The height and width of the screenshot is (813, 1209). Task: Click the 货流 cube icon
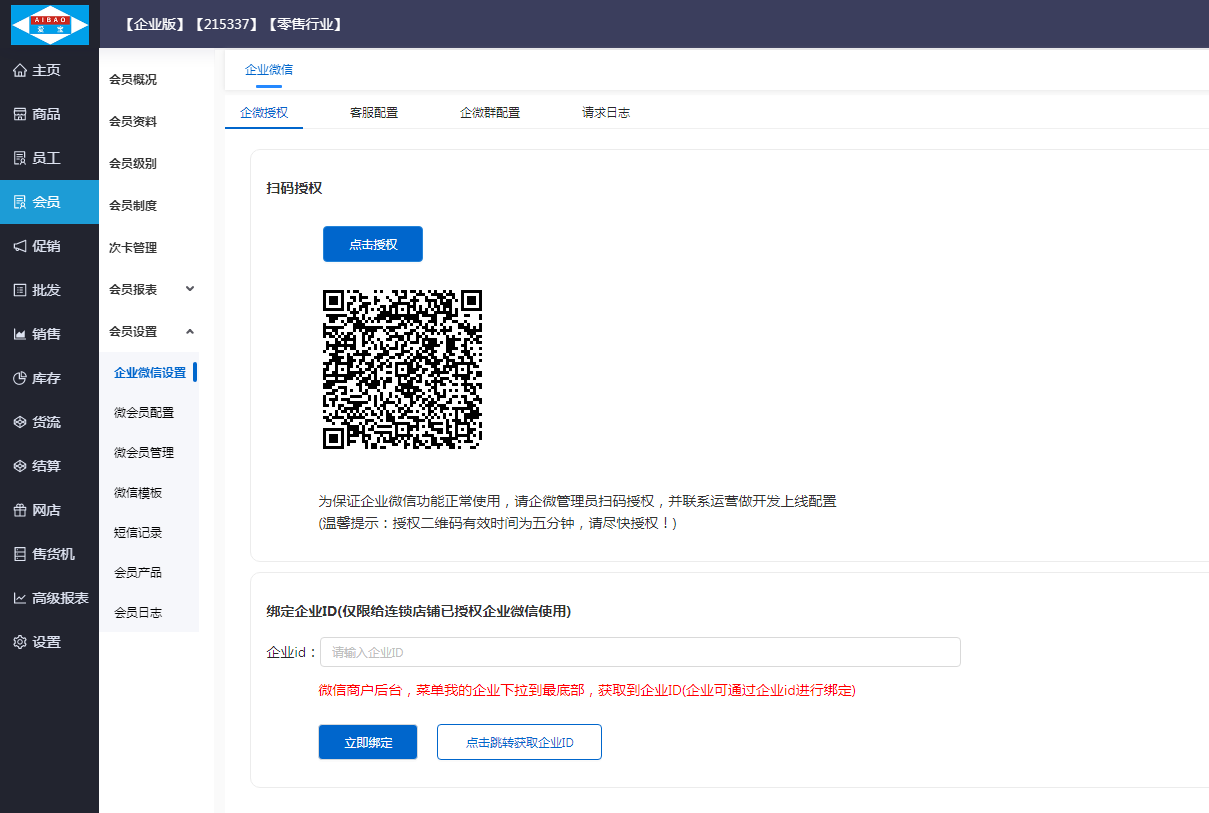pyautogui.click(x=20, y=422)
